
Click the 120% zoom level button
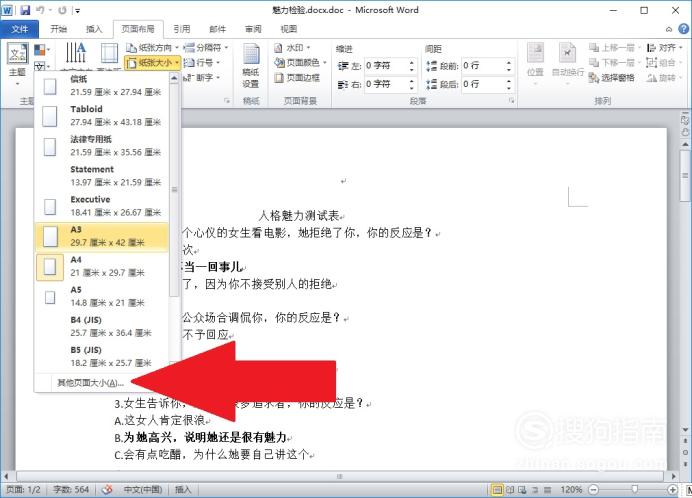point(572,489)
